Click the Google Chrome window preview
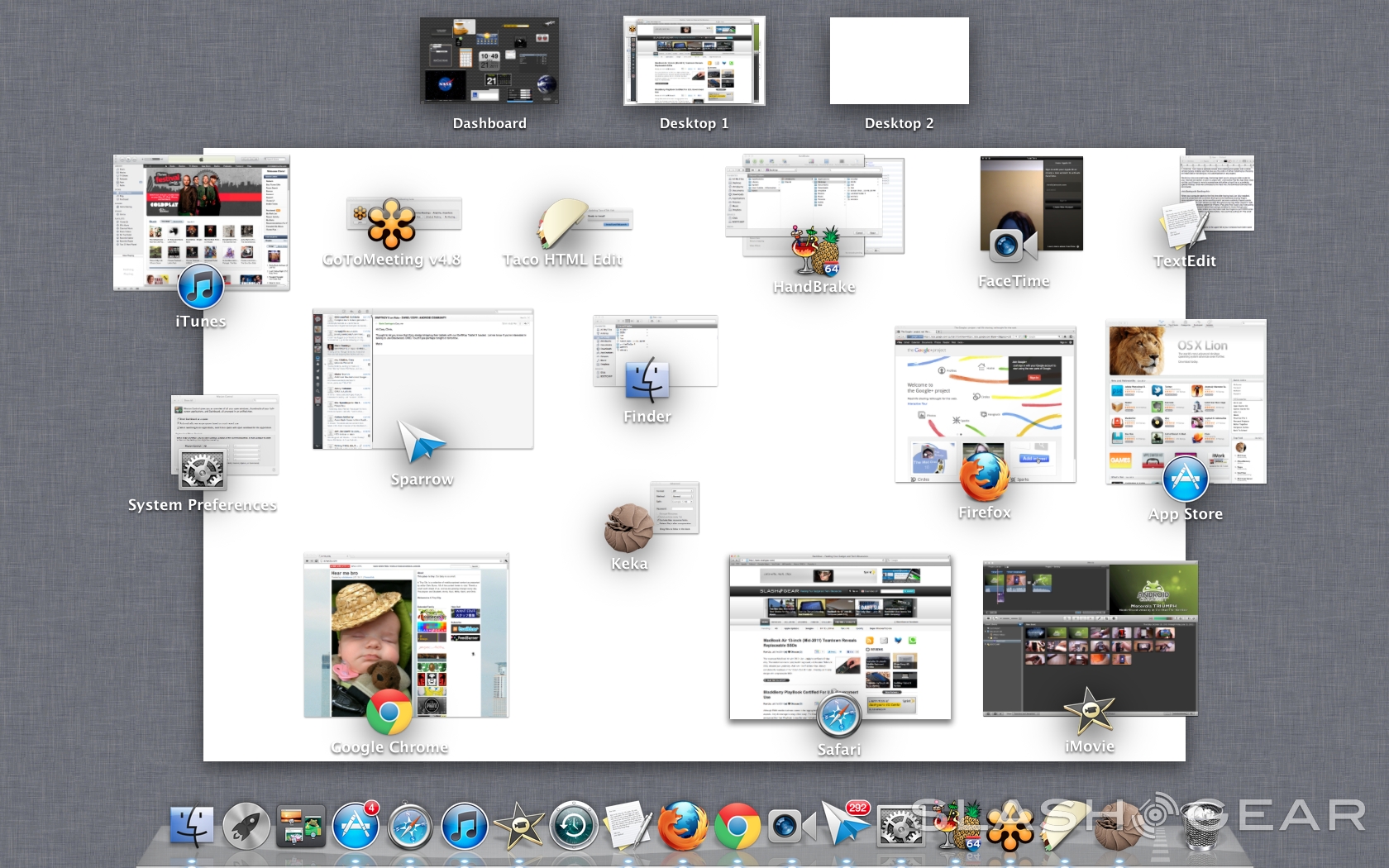The image size is (1389, 868). pyautogui.click(x=405, y=632)
